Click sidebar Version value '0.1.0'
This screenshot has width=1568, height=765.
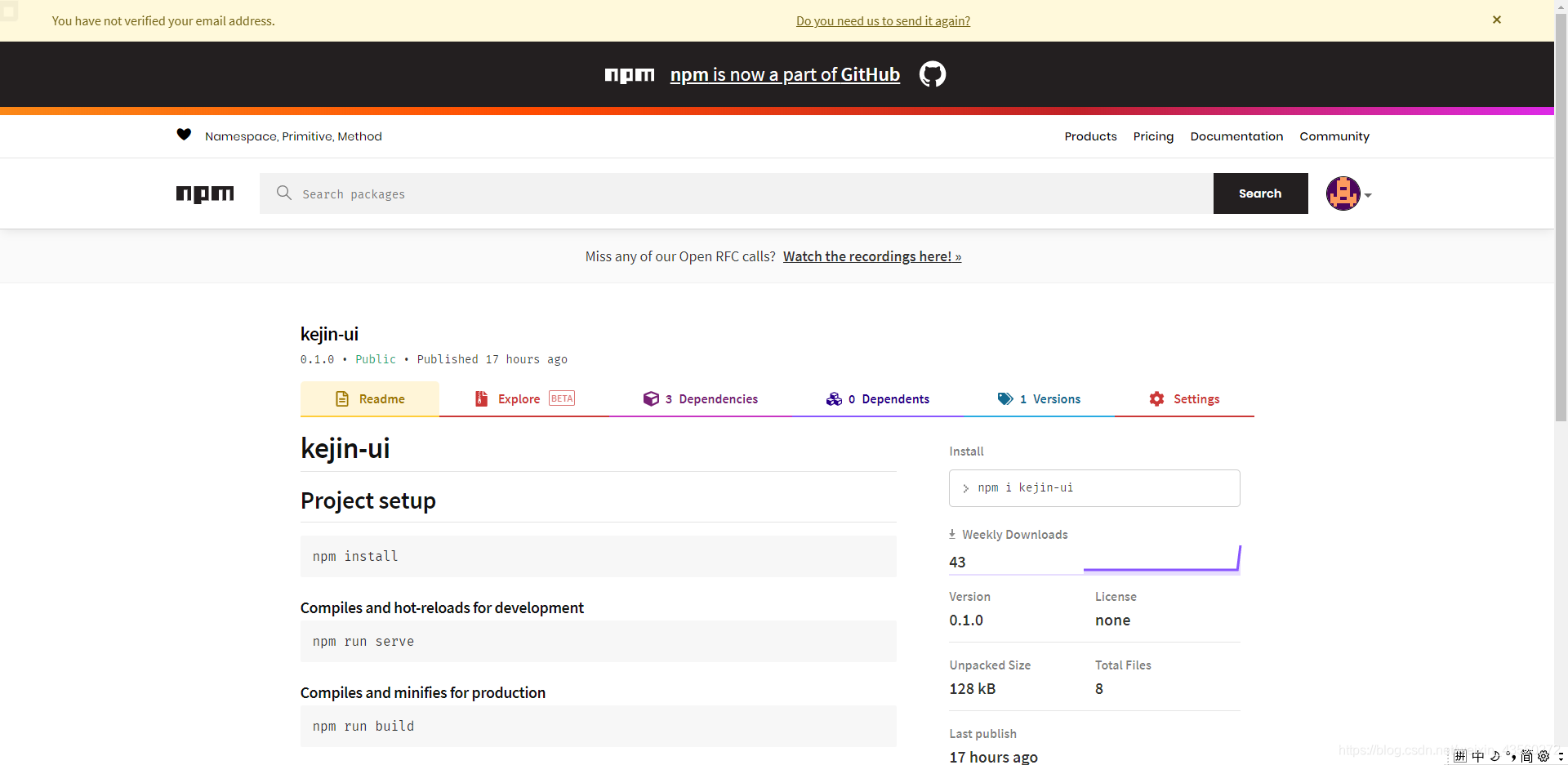click(966, 620)
